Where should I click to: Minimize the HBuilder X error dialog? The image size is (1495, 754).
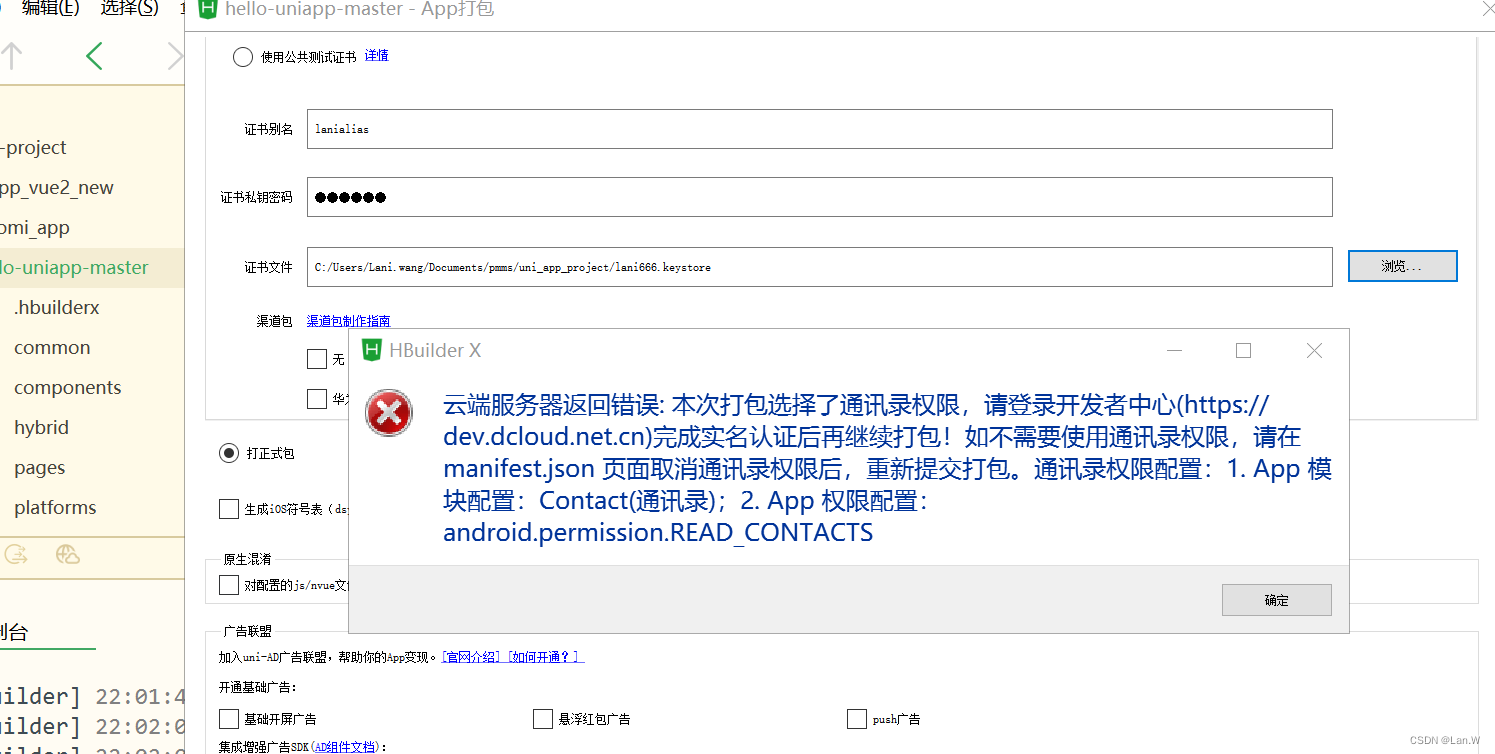click(x=1175, y=350)
